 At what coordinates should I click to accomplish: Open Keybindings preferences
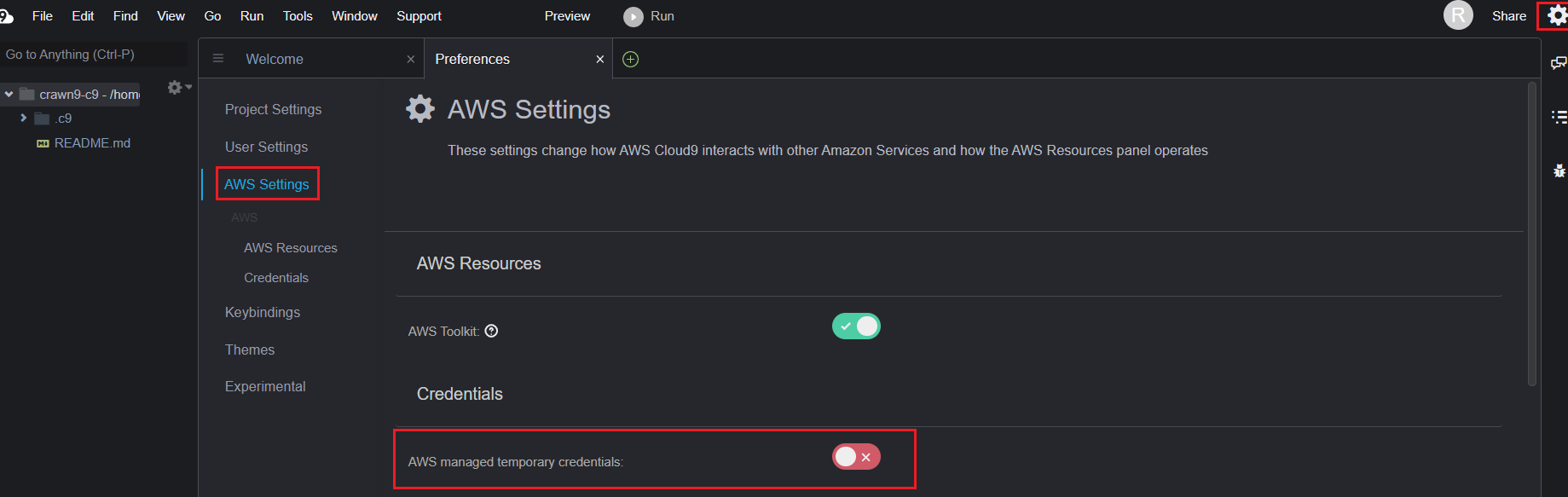click(x=263, y=312)
